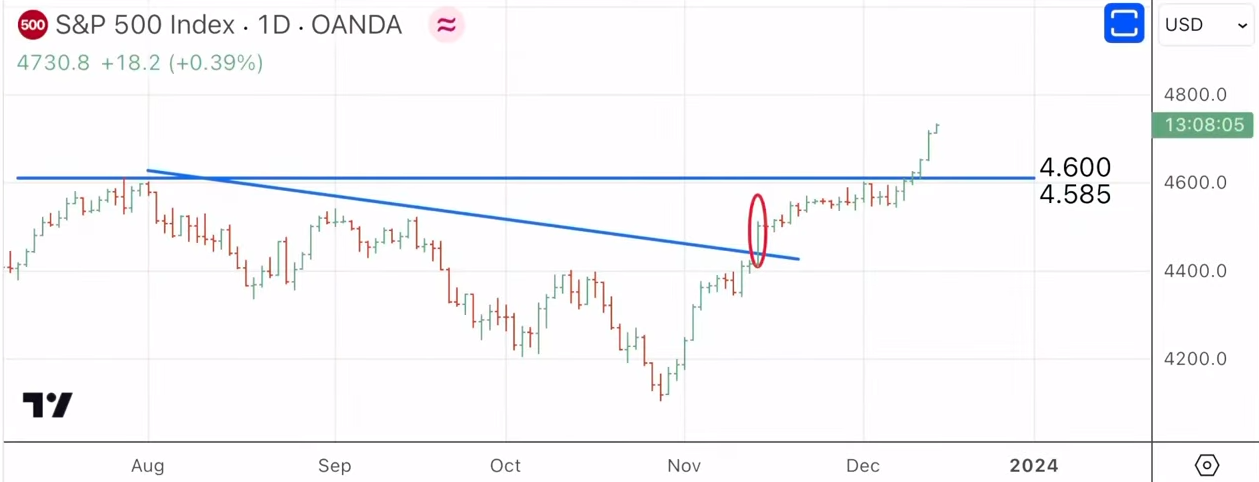Screen dimensions: 1259x482
Task: Click the 4.600 text annotation
Action: [x=1075, y=167]
